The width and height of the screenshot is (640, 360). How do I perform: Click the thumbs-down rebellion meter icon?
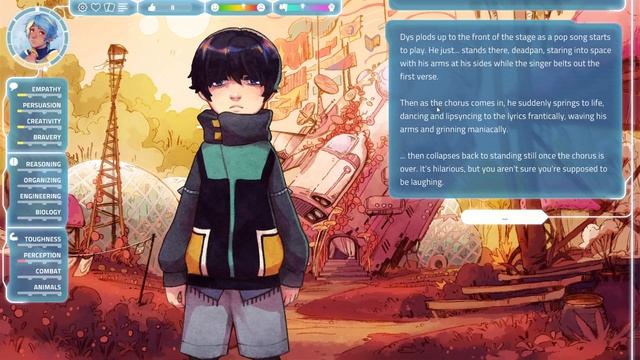[x=283, y=7]
